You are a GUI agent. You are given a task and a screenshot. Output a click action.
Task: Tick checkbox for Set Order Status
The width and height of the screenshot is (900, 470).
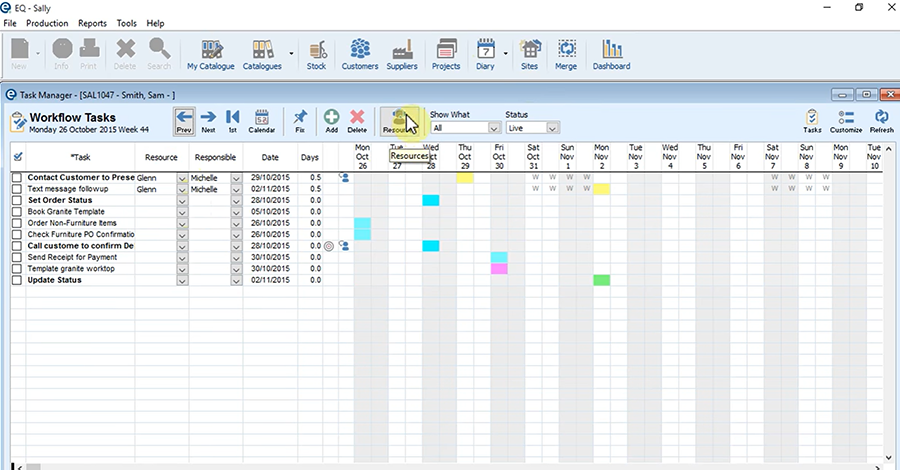pos(17,201)
